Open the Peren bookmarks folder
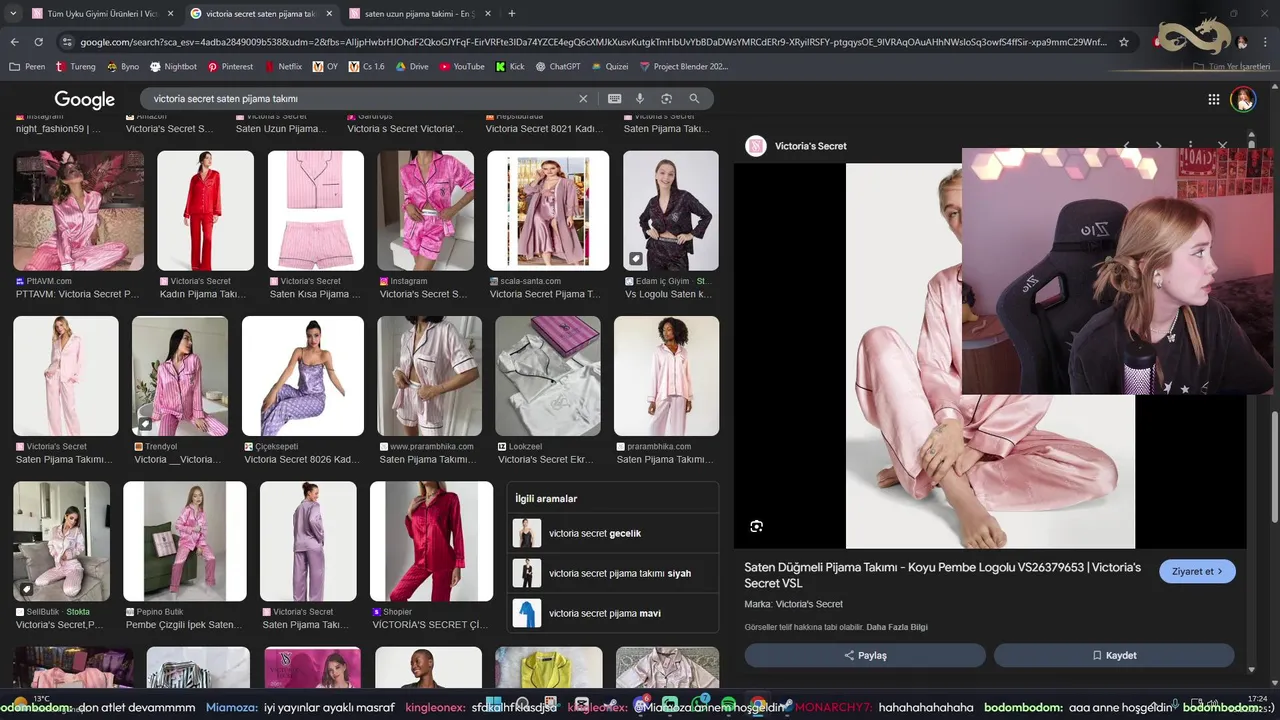Image resolution: width=1280 pixels, height=720 pixels. pos(27,67)
